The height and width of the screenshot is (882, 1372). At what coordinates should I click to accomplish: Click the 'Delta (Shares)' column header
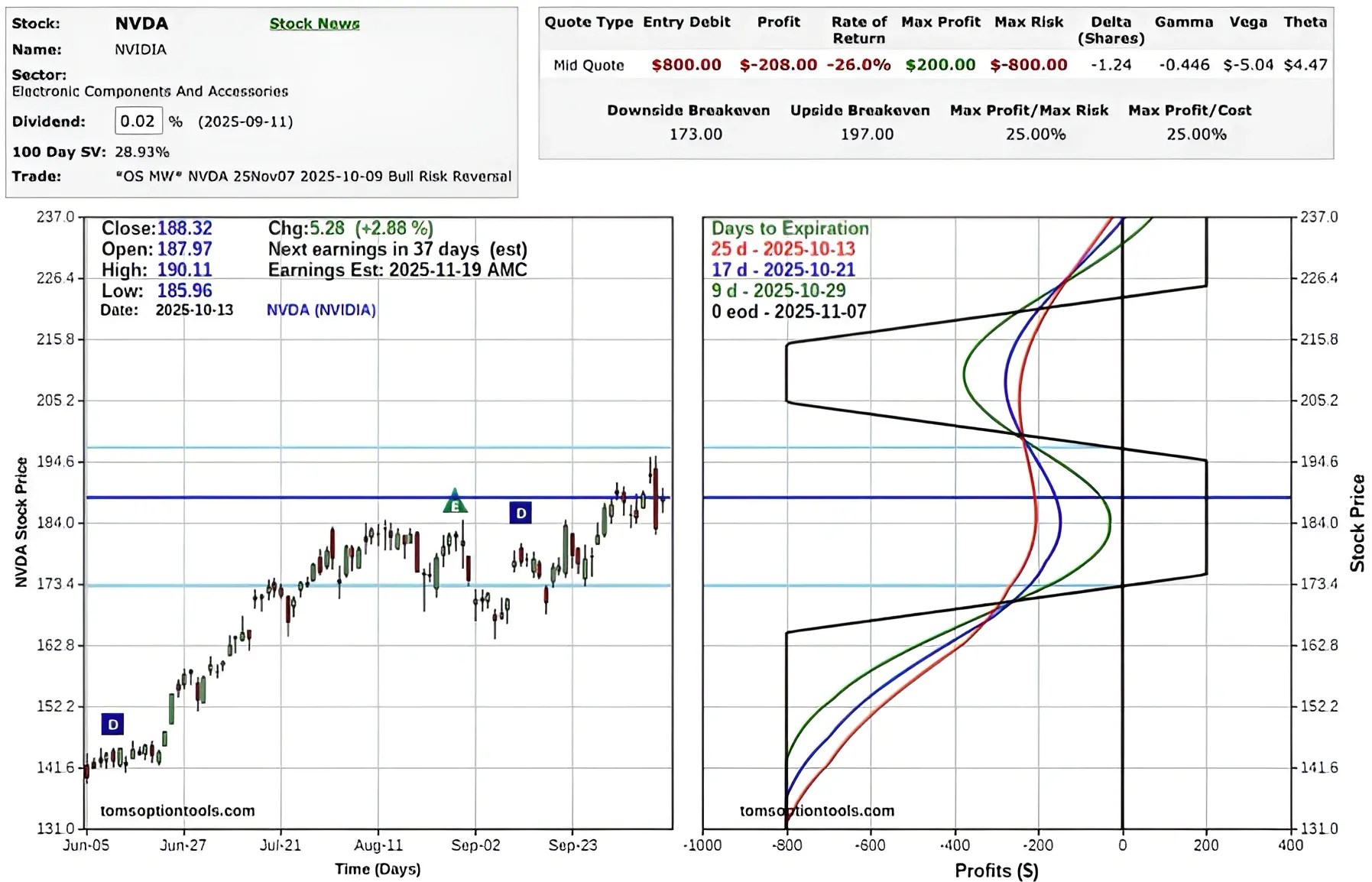pyautogui.click(x=1111, y=30)
